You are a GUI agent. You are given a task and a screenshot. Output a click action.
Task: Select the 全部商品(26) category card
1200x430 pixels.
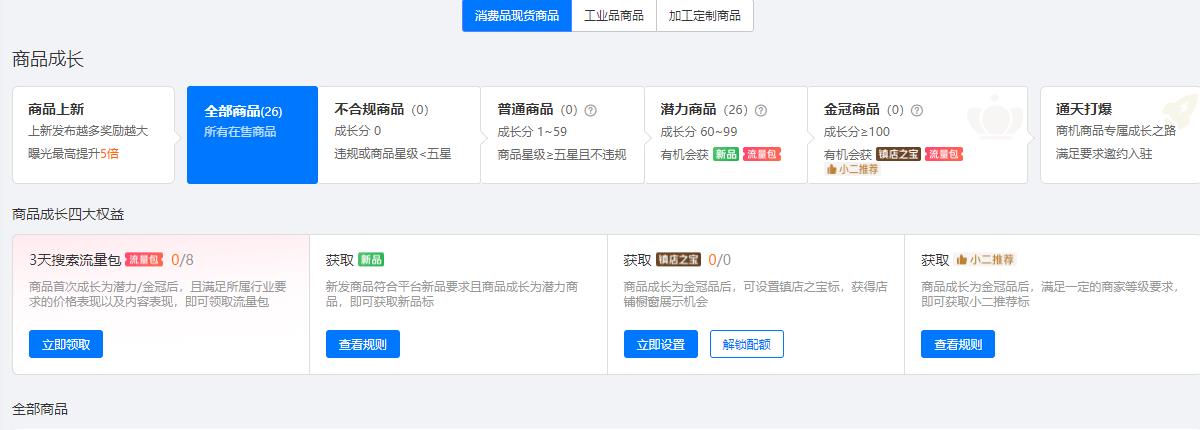252,135
